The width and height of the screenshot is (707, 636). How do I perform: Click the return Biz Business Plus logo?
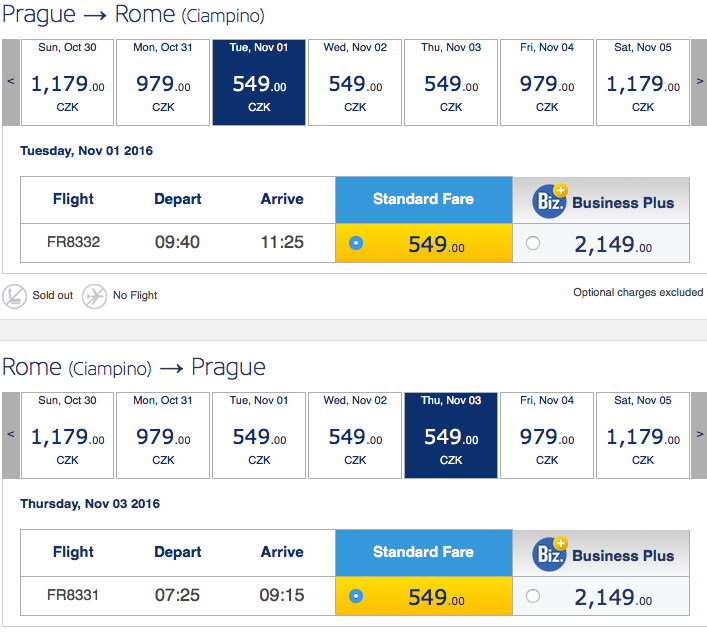pos(550,554)
